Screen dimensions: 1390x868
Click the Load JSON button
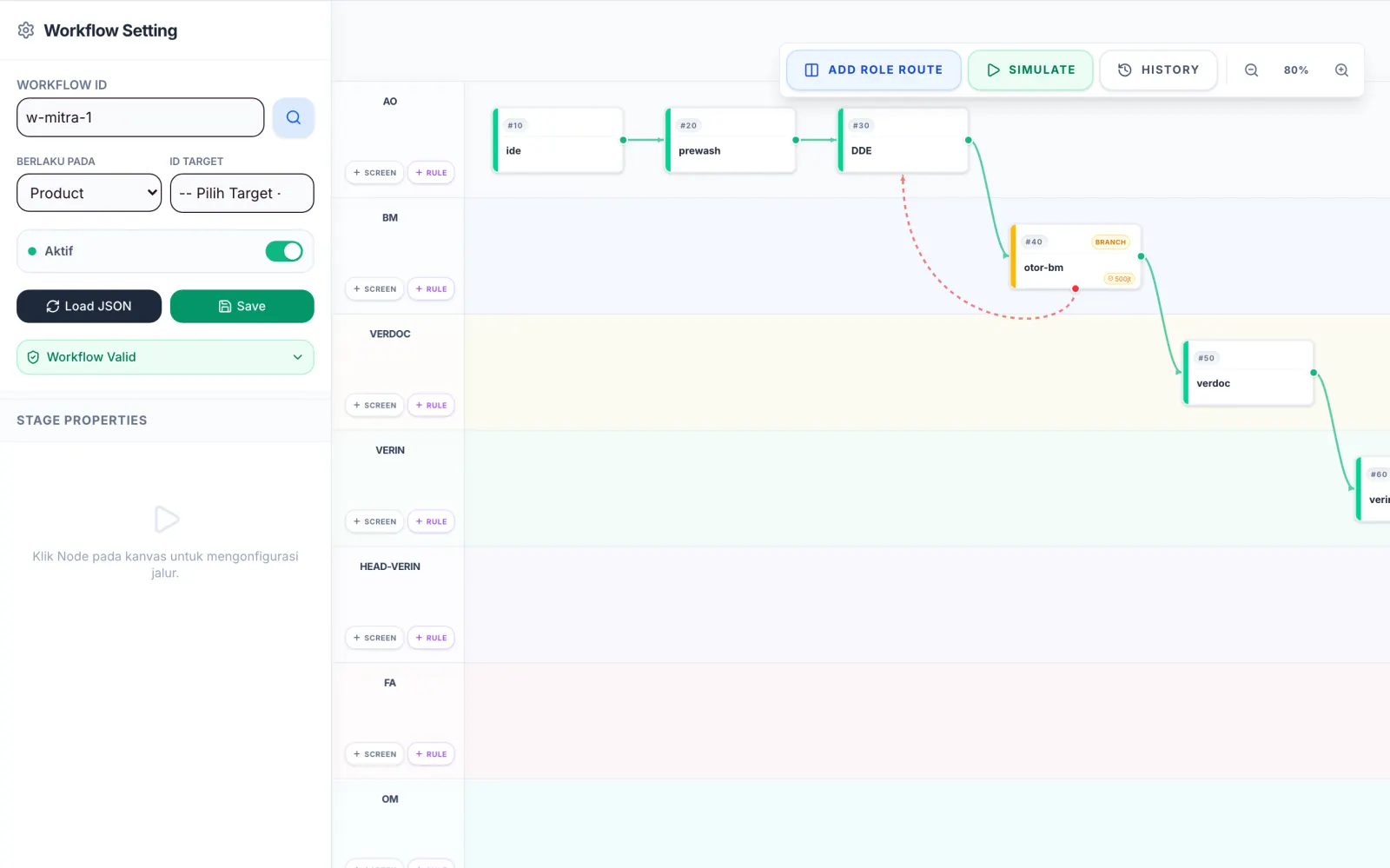pyautogui.click(x=89, y=306)
